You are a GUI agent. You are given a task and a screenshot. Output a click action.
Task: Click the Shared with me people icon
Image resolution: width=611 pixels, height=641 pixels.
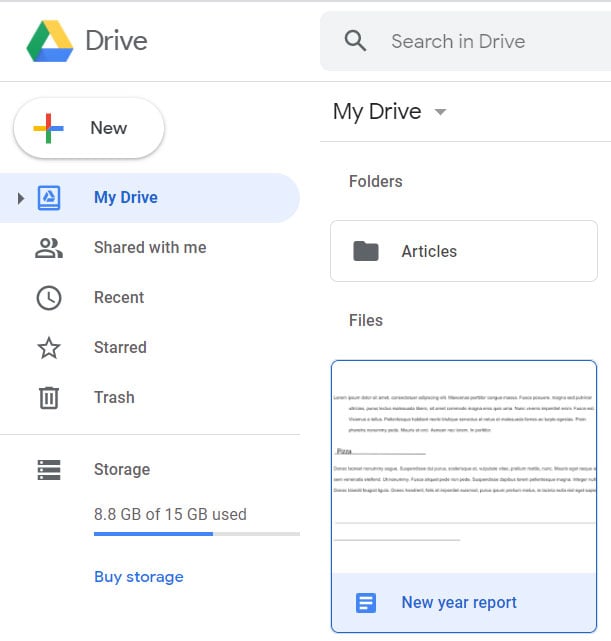(x=49, y=248)
